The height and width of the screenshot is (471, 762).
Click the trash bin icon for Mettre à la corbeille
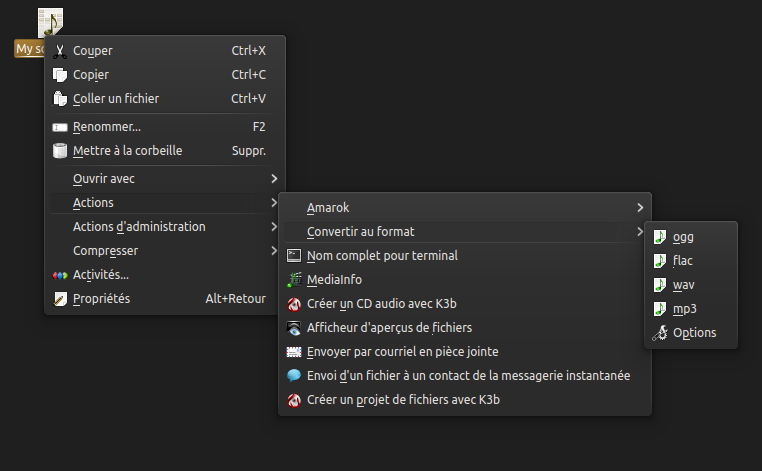(60, 151)
